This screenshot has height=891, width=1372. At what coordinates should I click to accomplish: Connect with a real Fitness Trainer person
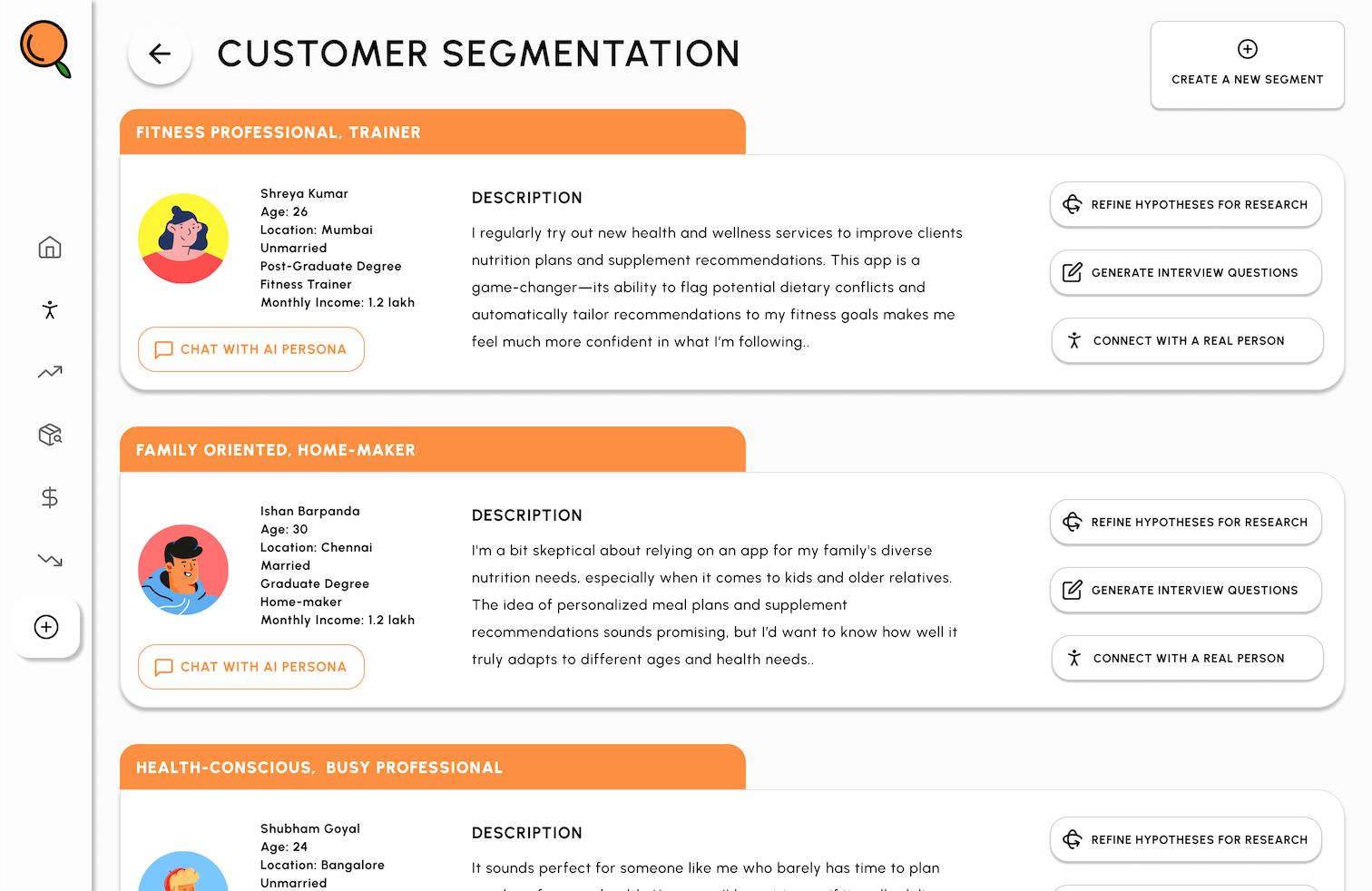pyautogui.click(x=1187, y=341)
